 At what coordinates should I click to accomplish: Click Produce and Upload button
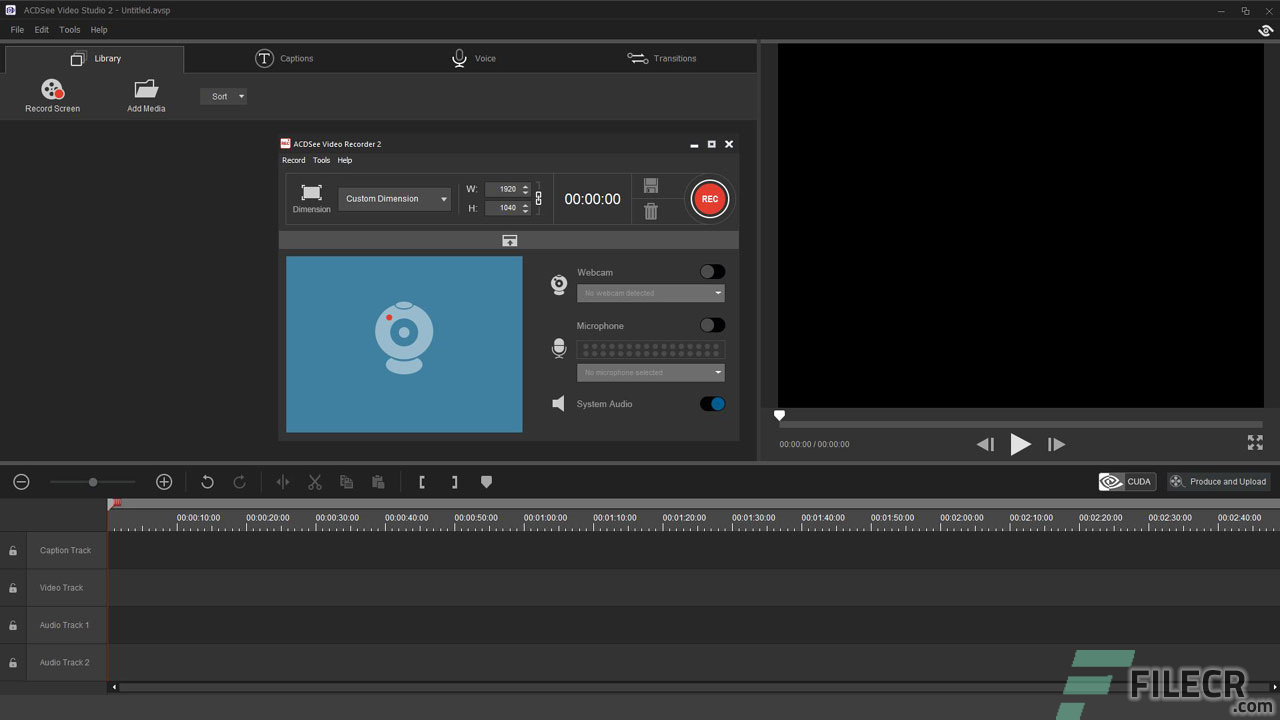[x=1219, y=482]
